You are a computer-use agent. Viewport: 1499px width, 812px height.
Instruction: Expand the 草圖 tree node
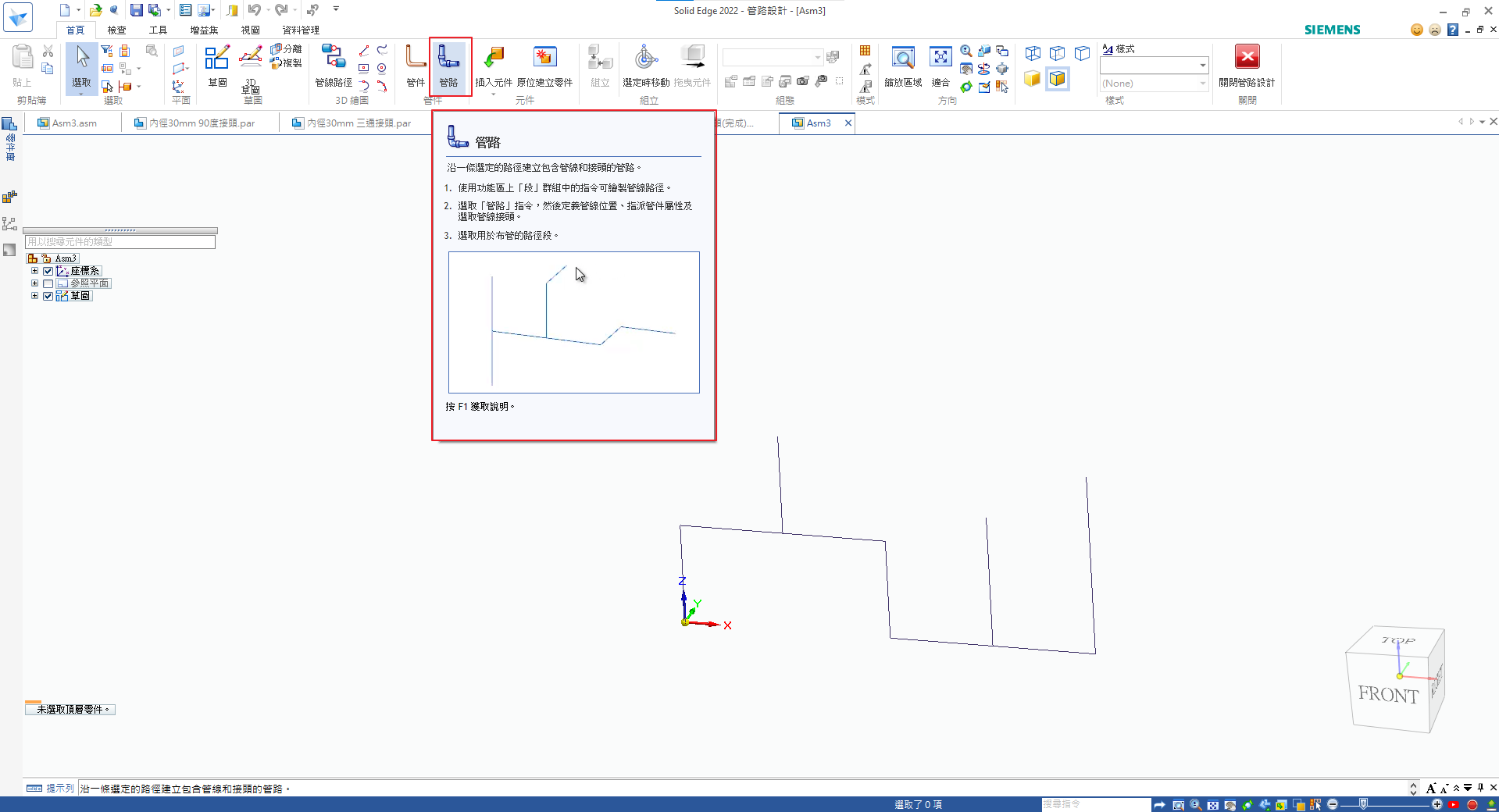click(x=34, y=296)
